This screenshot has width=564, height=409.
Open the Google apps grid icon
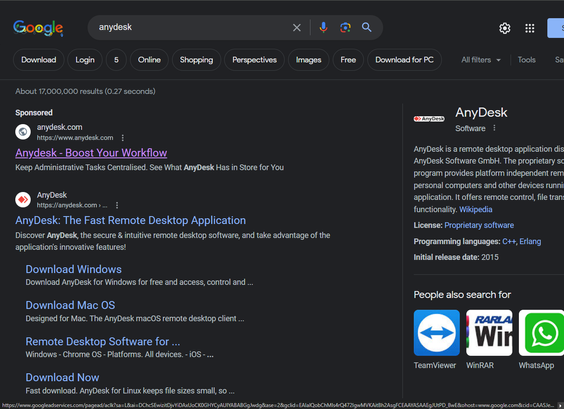(529, 28)
